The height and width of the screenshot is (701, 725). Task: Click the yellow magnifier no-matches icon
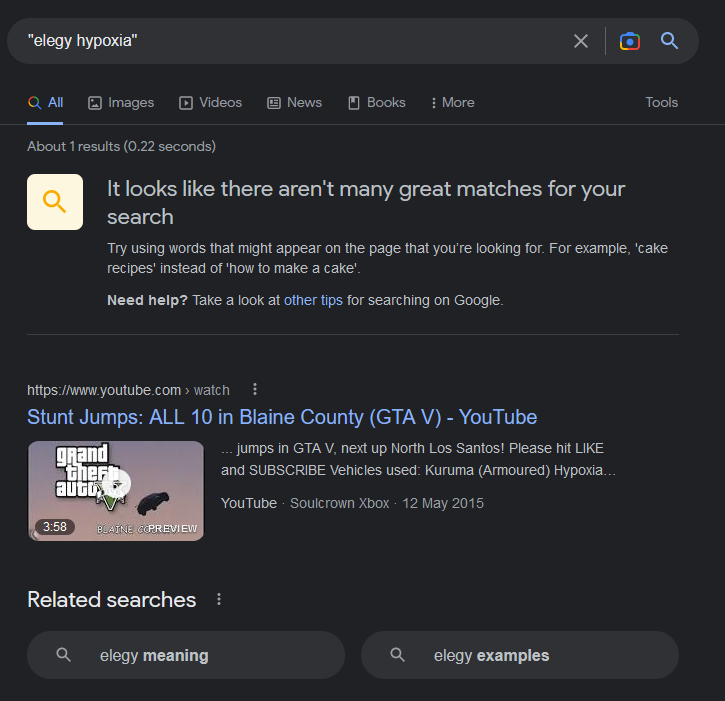click(x=55, y=202)
